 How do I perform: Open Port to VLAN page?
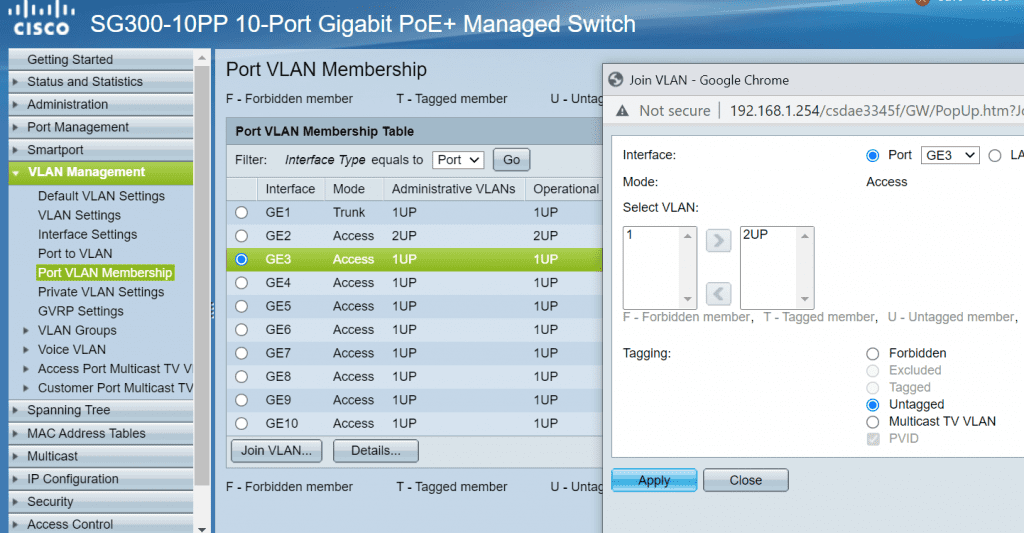tap(75, 253)
